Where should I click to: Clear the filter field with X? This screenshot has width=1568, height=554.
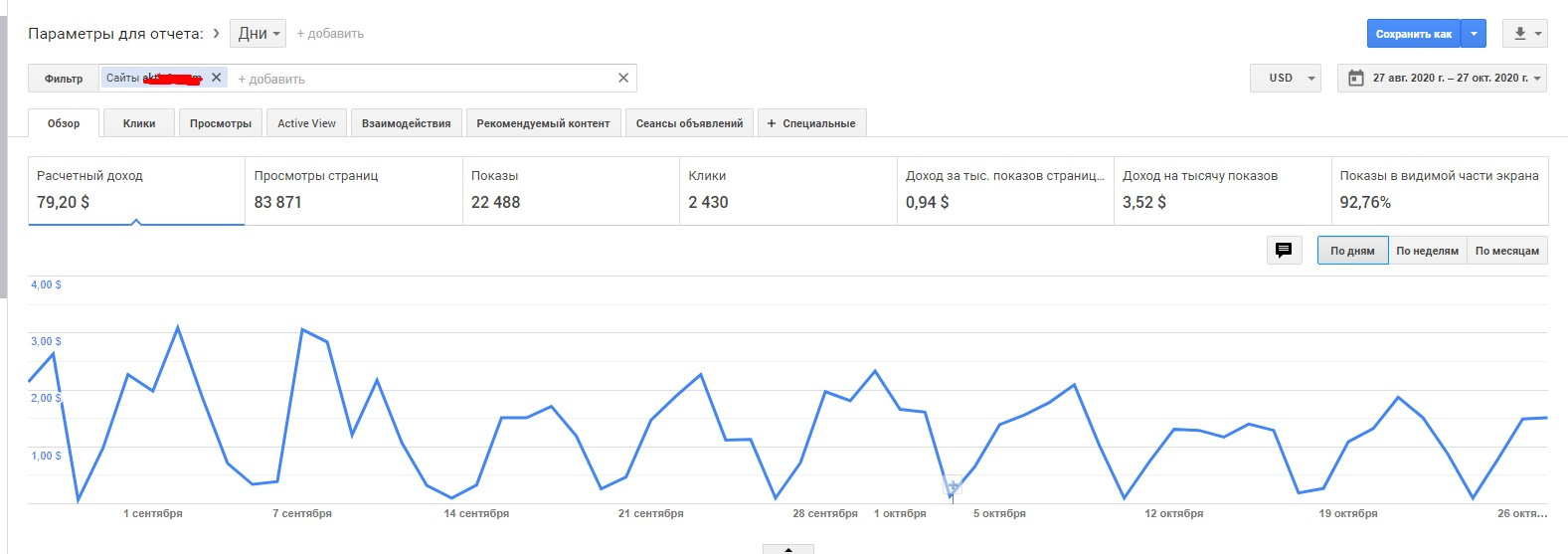pyautogui.click(x=623, y=78)
